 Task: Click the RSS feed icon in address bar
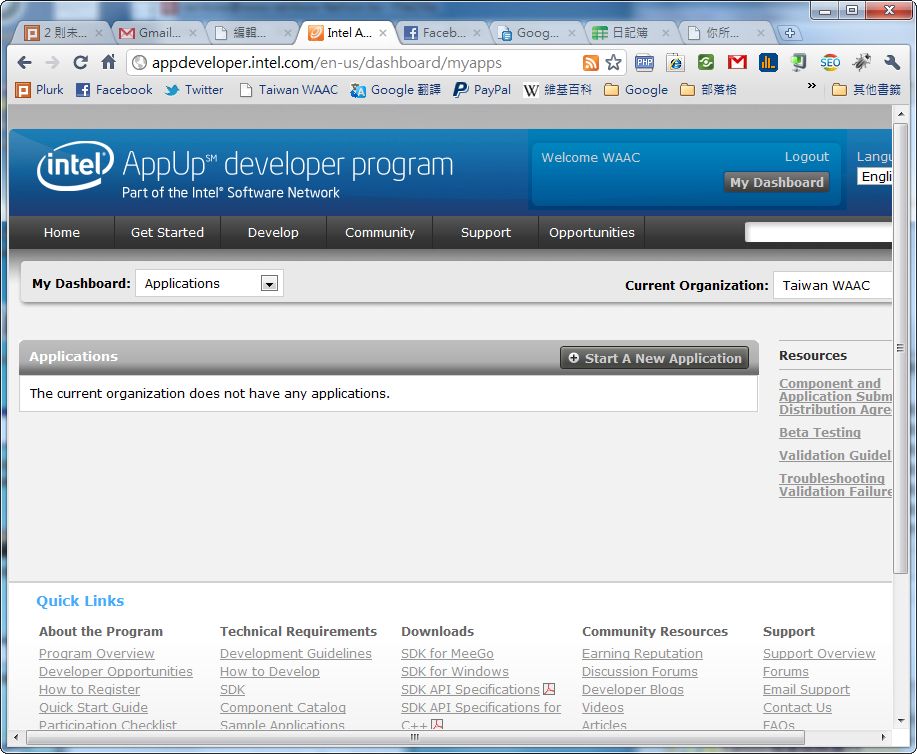click(x=591, y=63)
